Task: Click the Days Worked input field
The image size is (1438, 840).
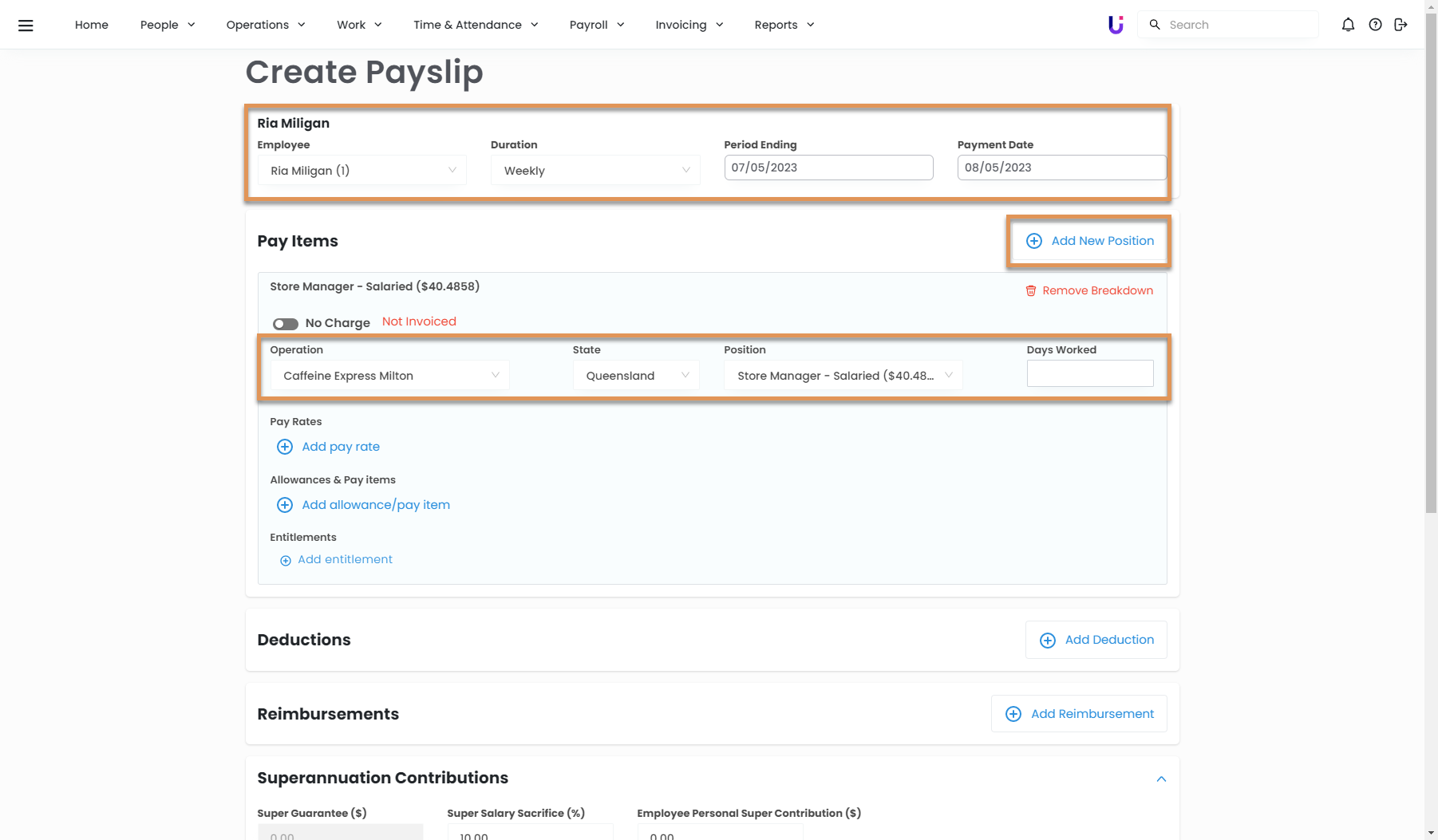Action: point(1089,373)
